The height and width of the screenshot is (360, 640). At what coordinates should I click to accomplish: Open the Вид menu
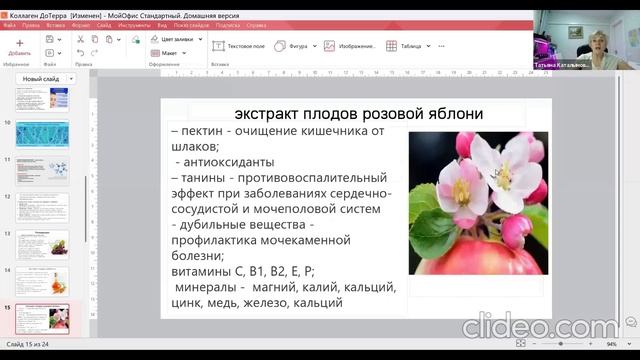[x=162, y=25]
